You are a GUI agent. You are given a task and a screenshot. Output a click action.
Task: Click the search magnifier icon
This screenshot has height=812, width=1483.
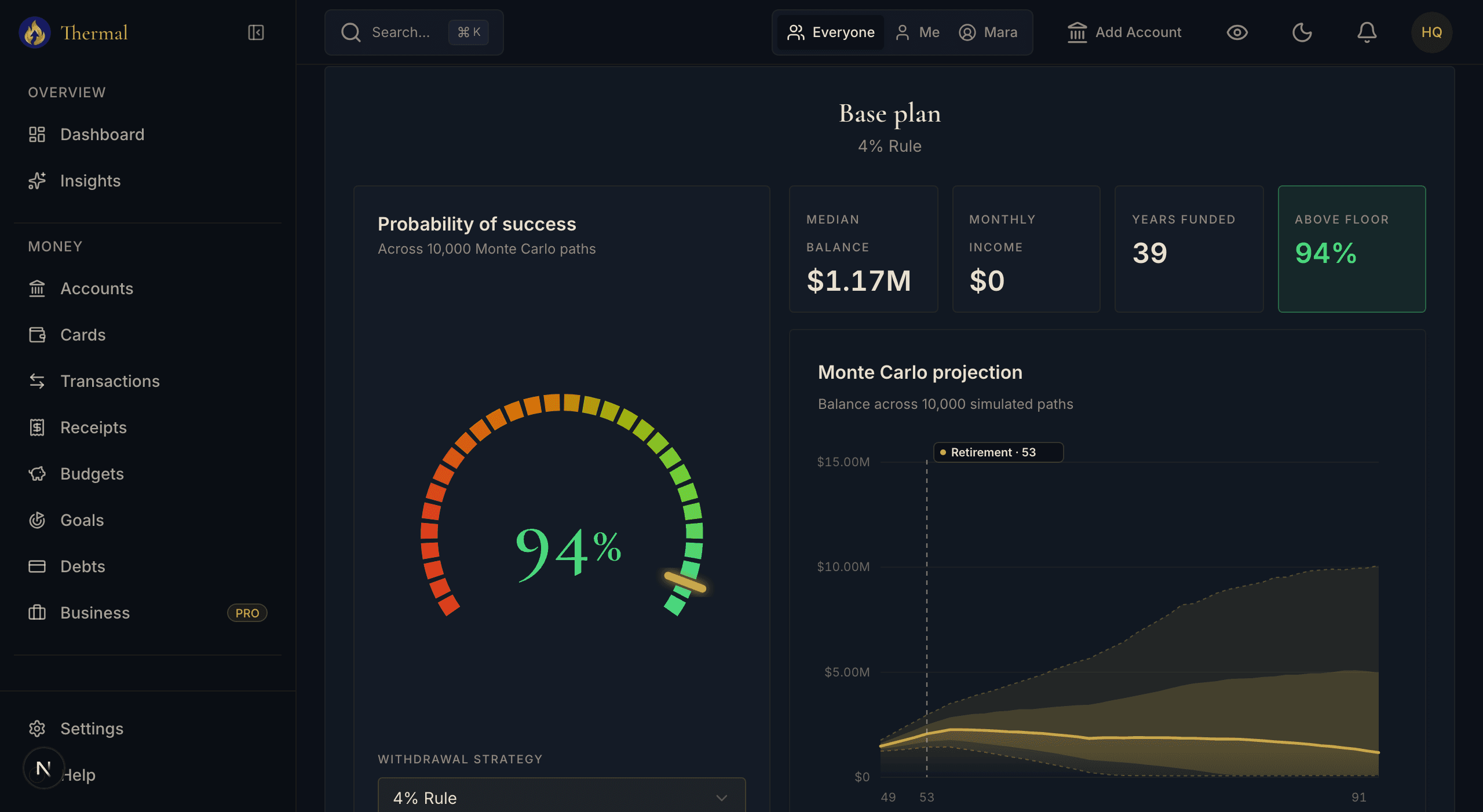click(x=350, y=32)
